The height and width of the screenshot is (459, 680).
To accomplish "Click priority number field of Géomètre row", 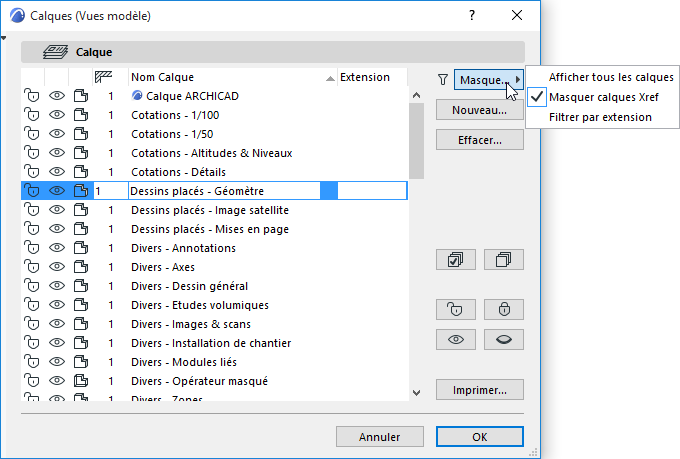I will pyautogui.click(x=111, y=191).
